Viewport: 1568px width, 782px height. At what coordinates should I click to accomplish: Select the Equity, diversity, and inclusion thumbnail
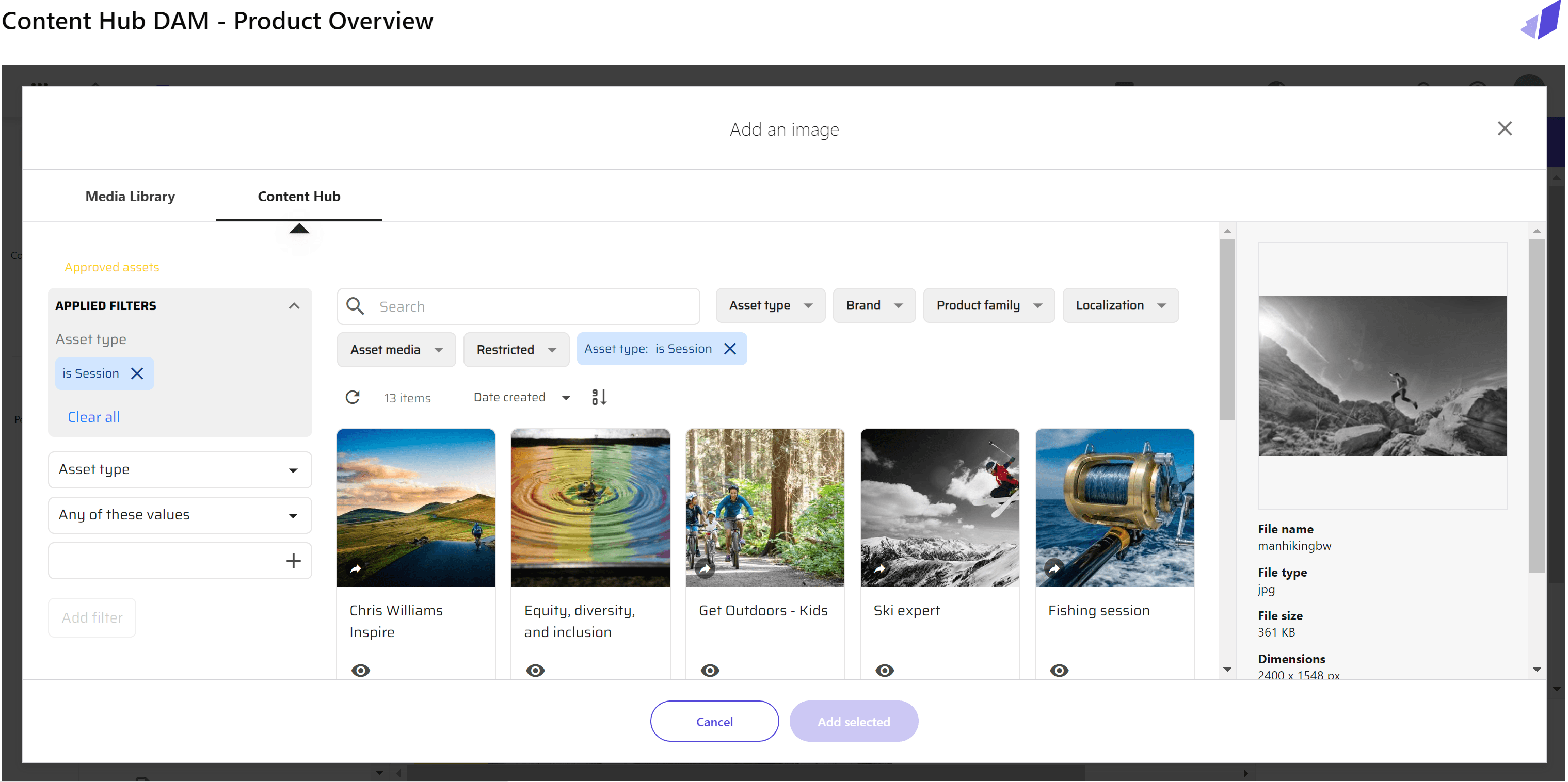[590, 508]
